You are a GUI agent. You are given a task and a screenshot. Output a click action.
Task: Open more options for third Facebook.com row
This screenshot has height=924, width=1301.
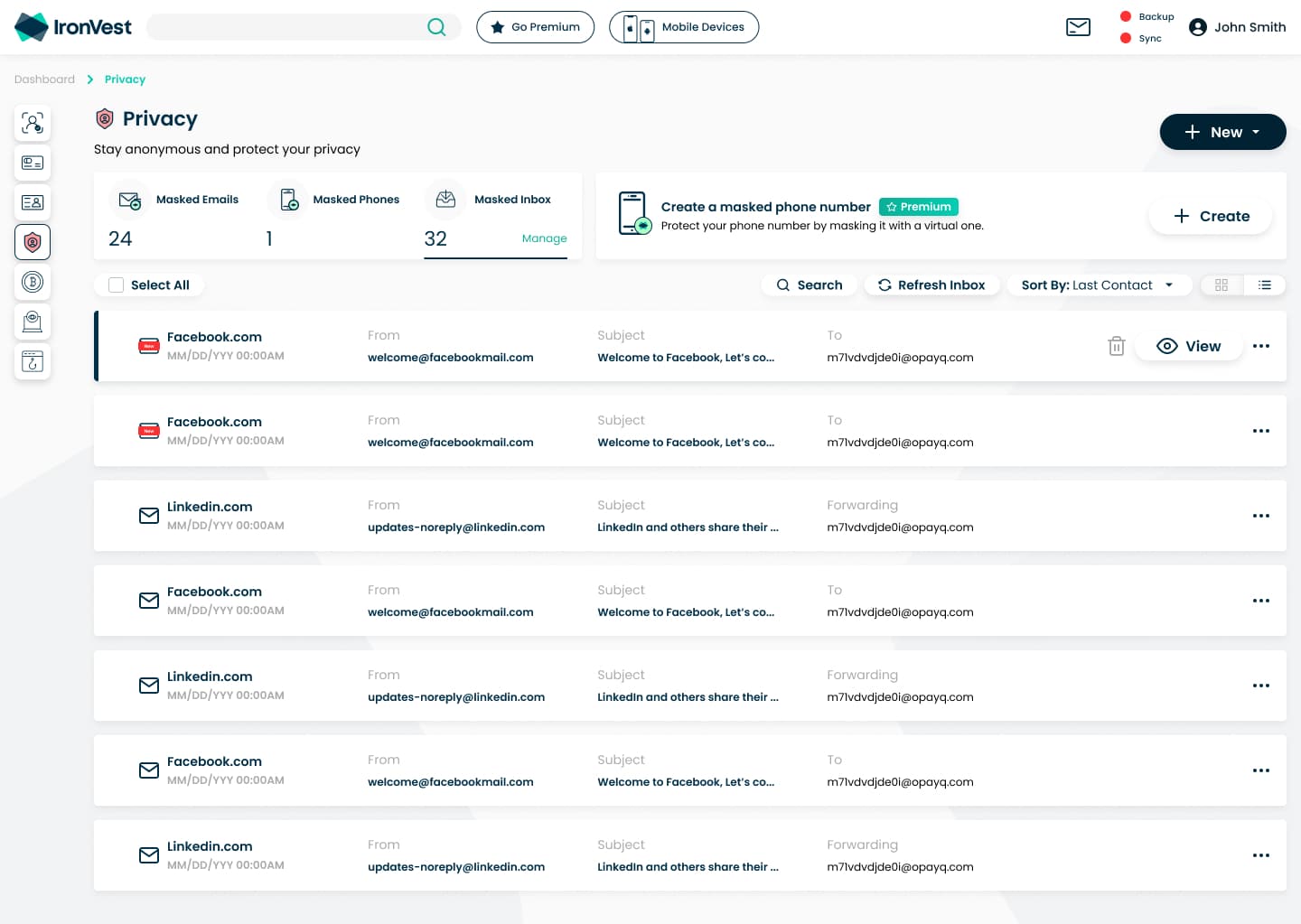point(1261,601)
